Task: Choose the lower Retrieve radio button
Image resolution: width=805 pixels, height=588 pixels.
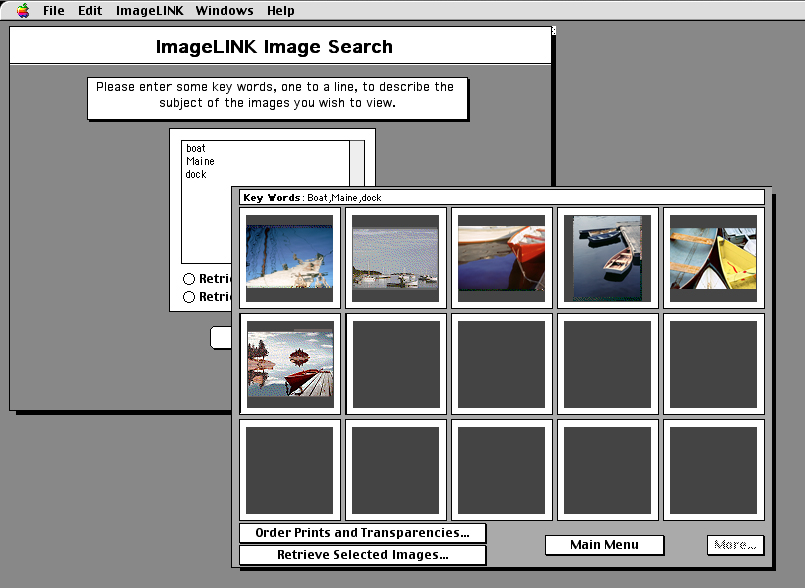Action: pyautogui.click(x=189, y=297)
